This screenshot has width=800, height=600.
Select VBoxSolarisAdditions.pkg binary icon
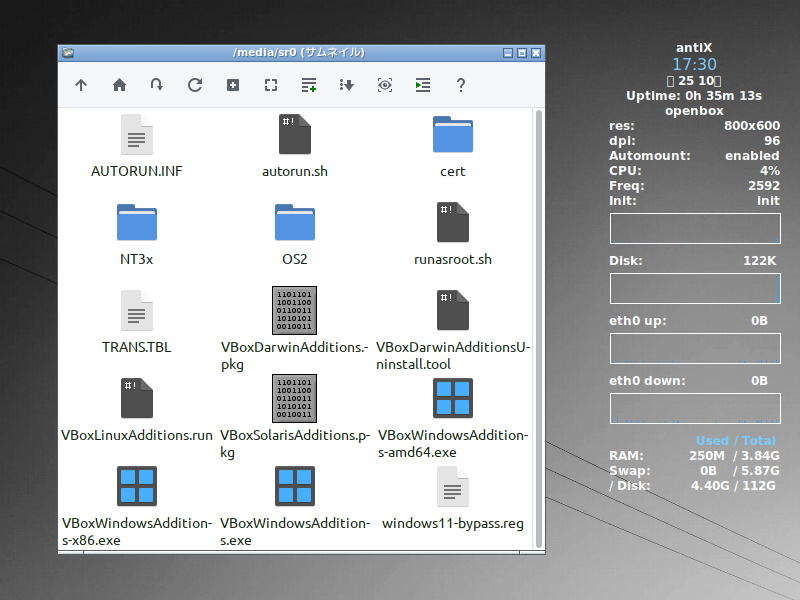294,398
